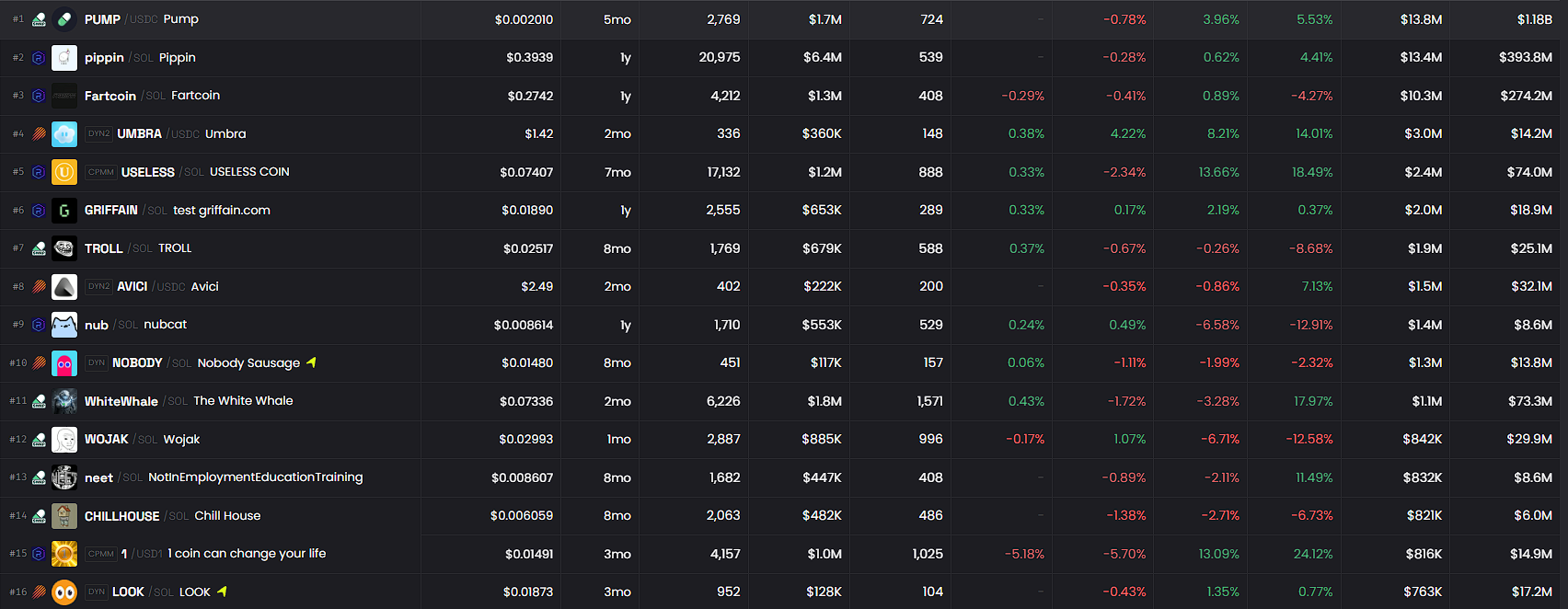Click the Fartcoin token logo icon
The image size is (1568, 609).
coord(64,96)
